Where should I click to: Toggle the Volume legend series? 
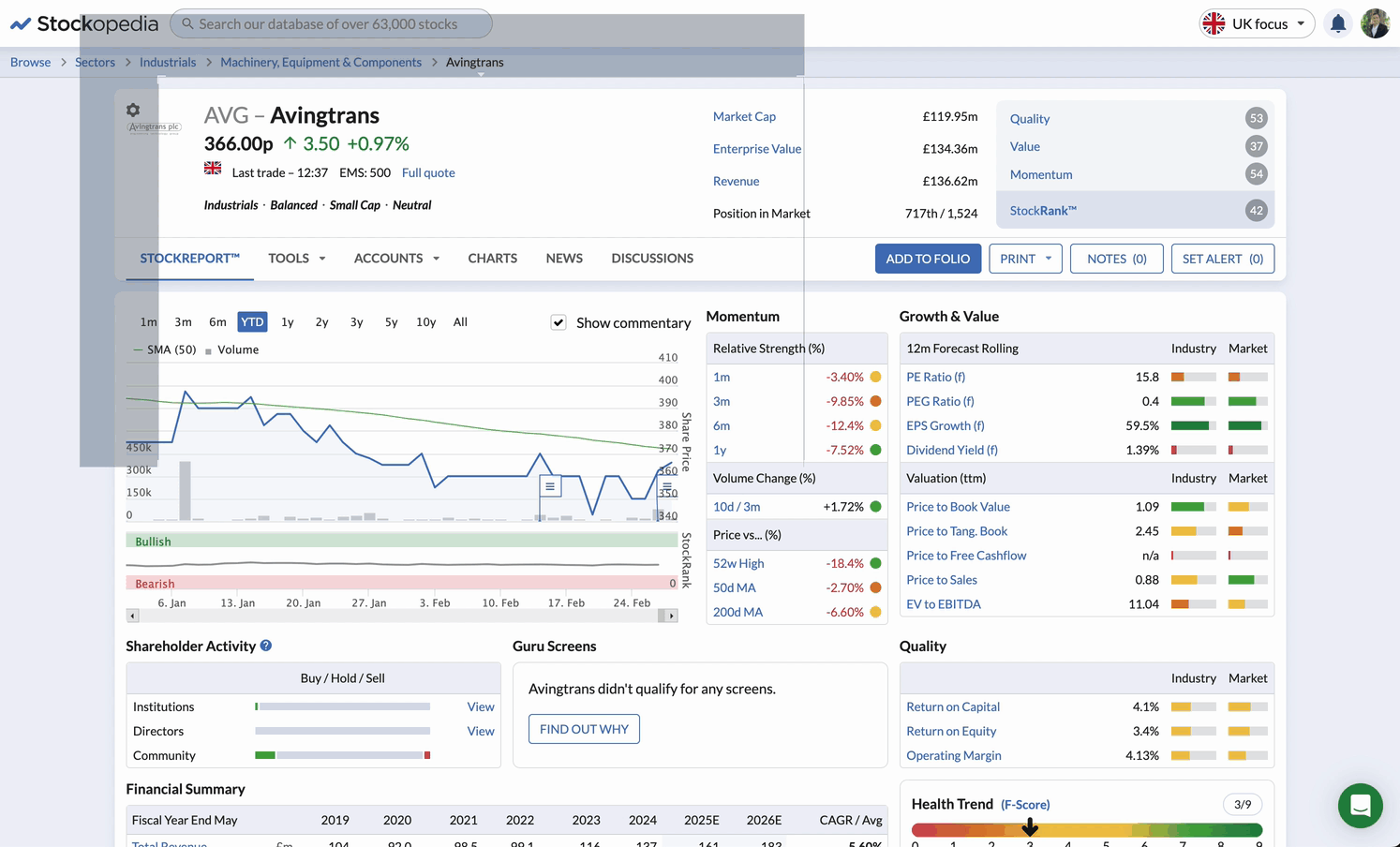237,349
